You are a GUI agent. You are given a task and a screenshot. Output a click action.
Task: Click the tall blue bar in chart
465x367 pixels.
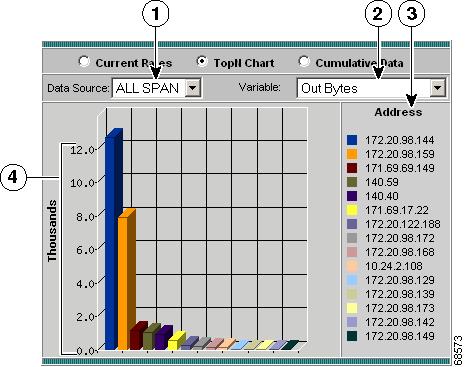(x=112, y=240)
